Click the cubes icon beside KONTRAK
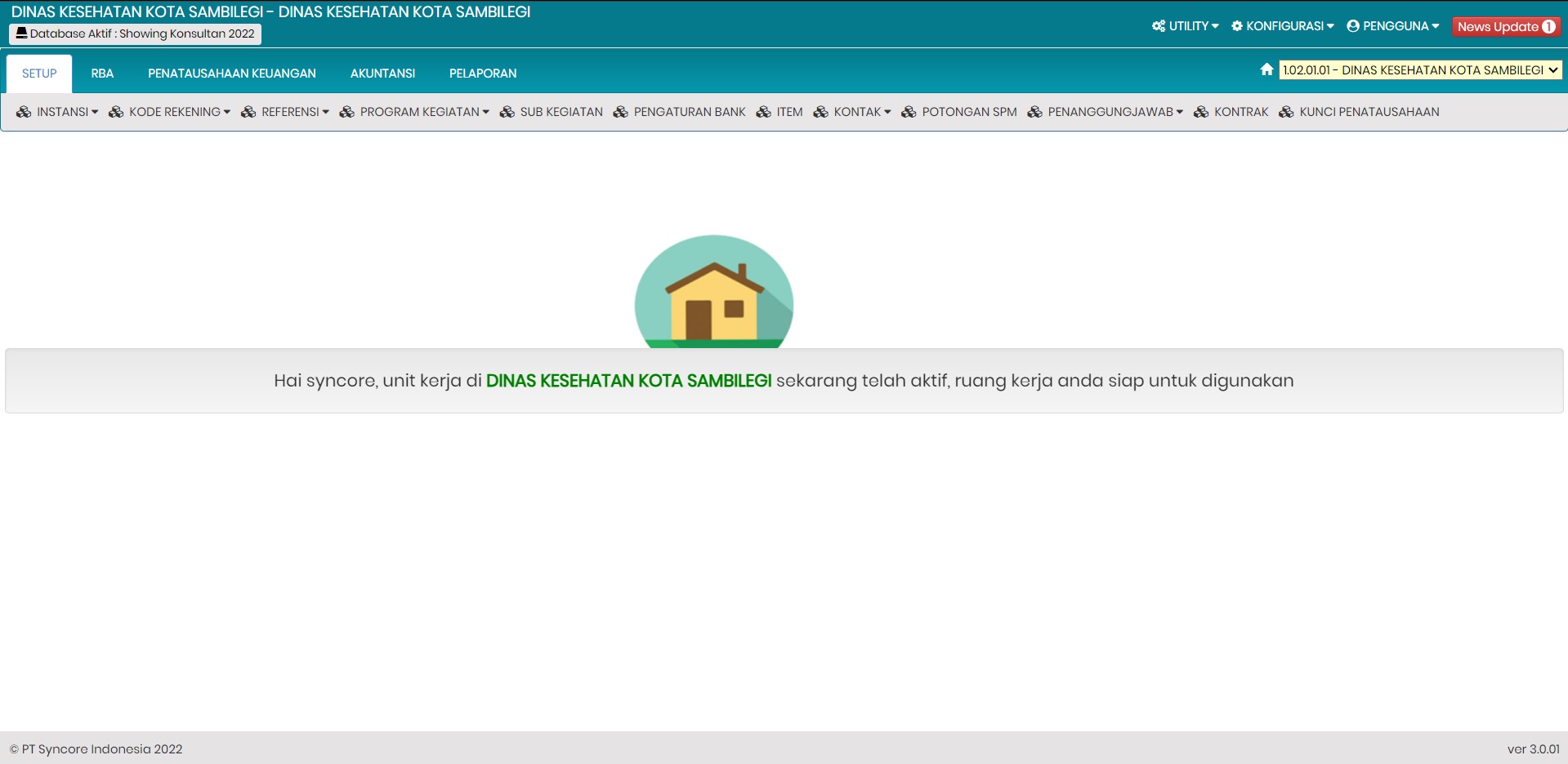 click(x=1201, y=112)
